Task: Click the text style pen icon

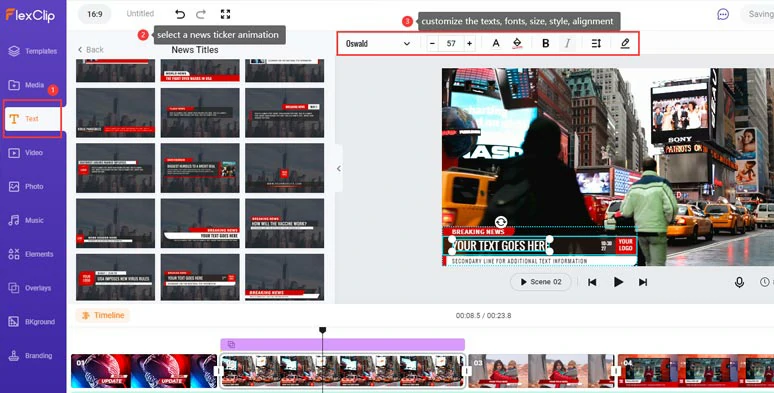Action: coord(625,43)
